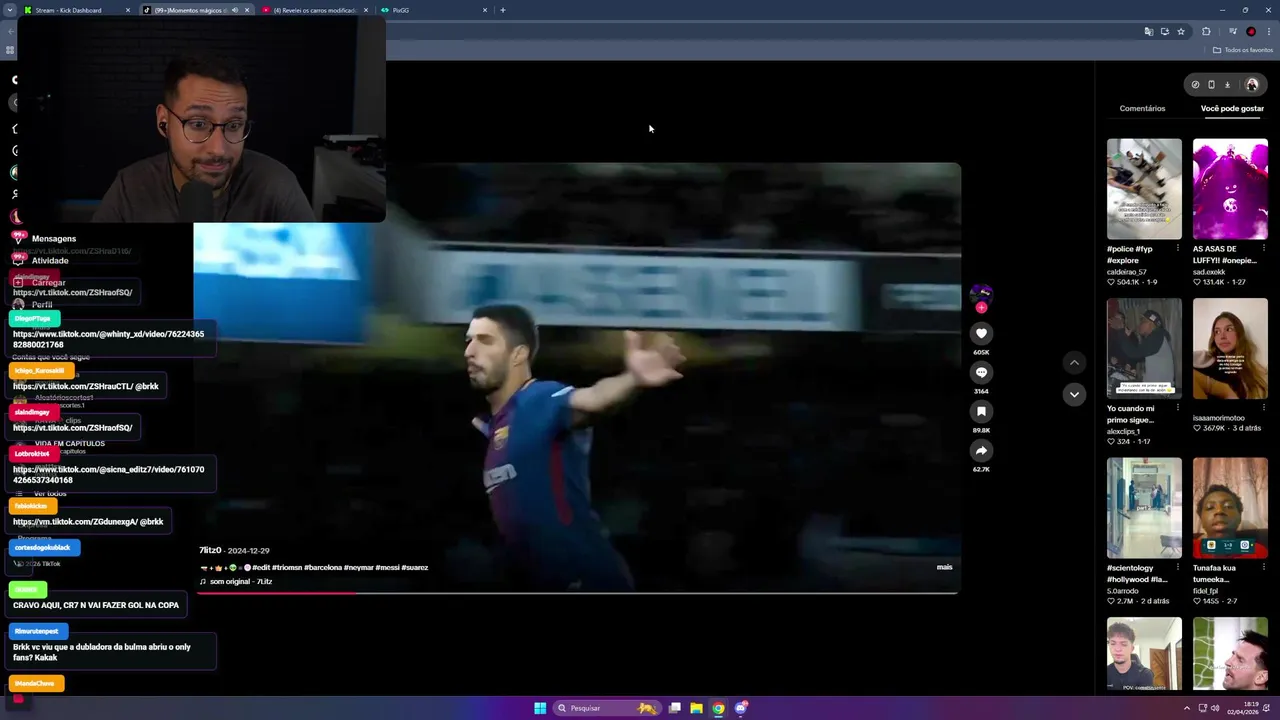Switch to Stream - Kick Dashboard tab
The width and height of the screenshot is (1280, 720).
coord(75,10)
